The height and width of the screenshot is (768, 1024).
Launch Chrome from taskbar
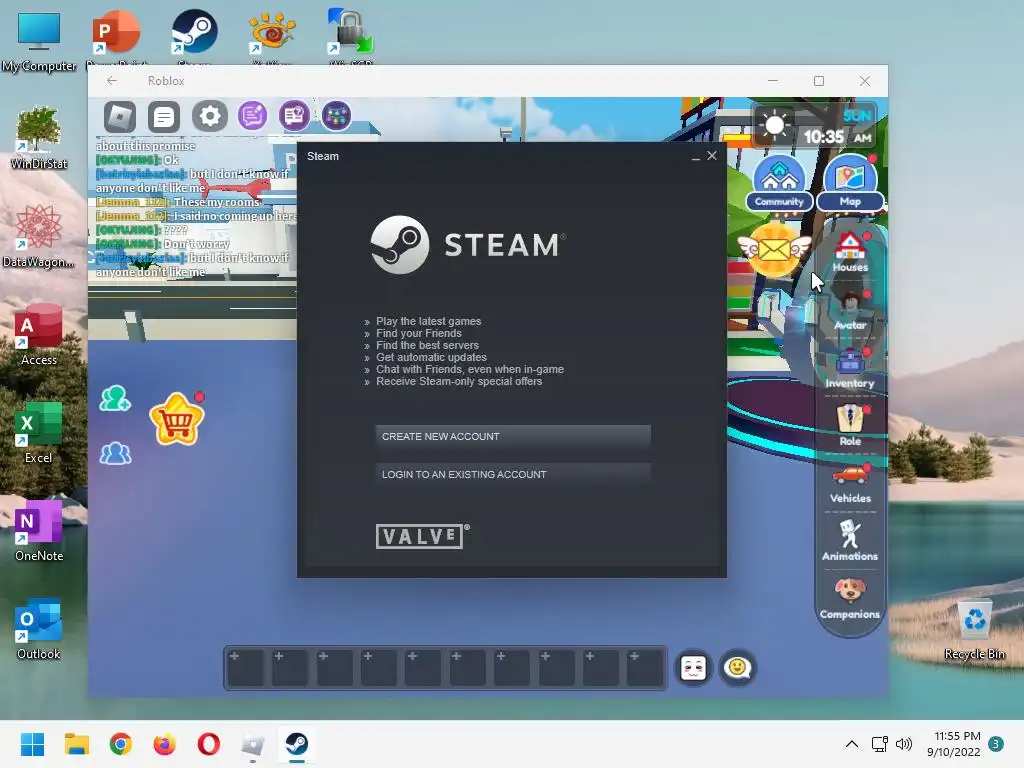121,744
